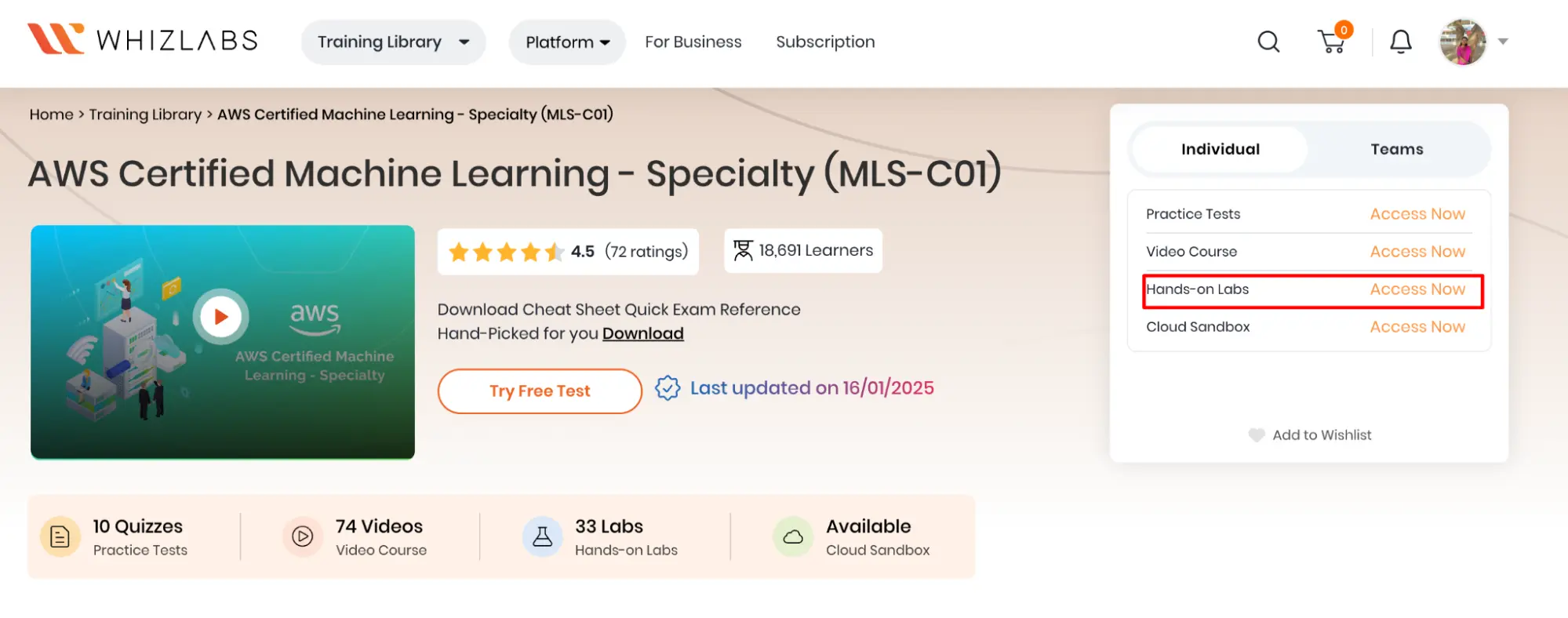Open the profile avatar dropdown arrow
1568x618 pixels.
[x=1503, y=42]
